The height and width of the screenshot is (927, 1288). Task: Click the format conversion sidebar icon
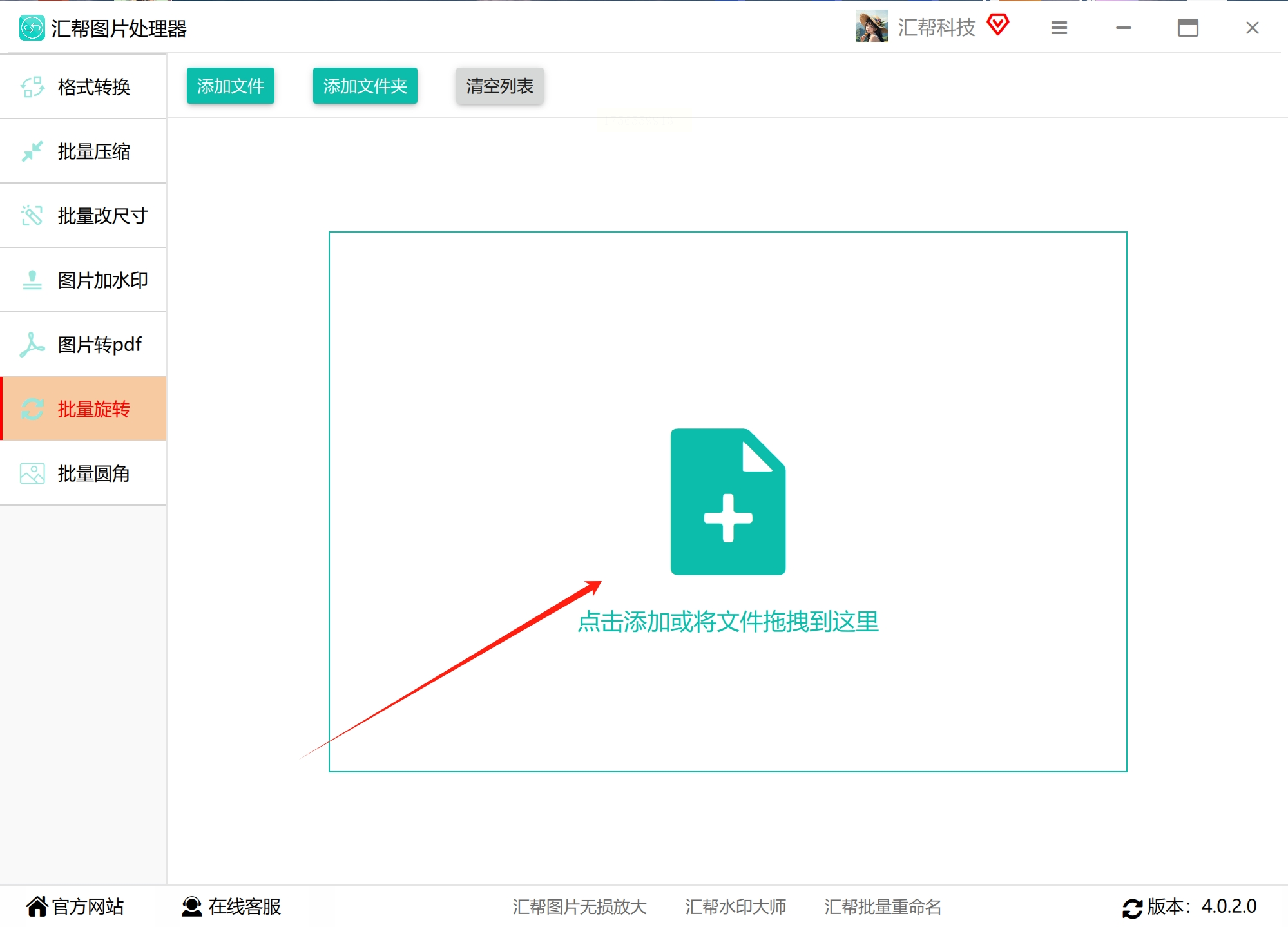(x=32, y=87)
